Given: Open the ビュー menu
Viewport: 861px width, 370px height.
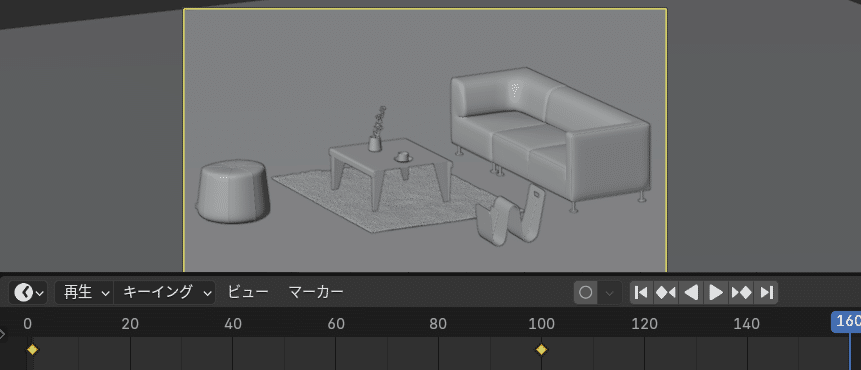Looking at the screenshot, I should coord(248,293).
